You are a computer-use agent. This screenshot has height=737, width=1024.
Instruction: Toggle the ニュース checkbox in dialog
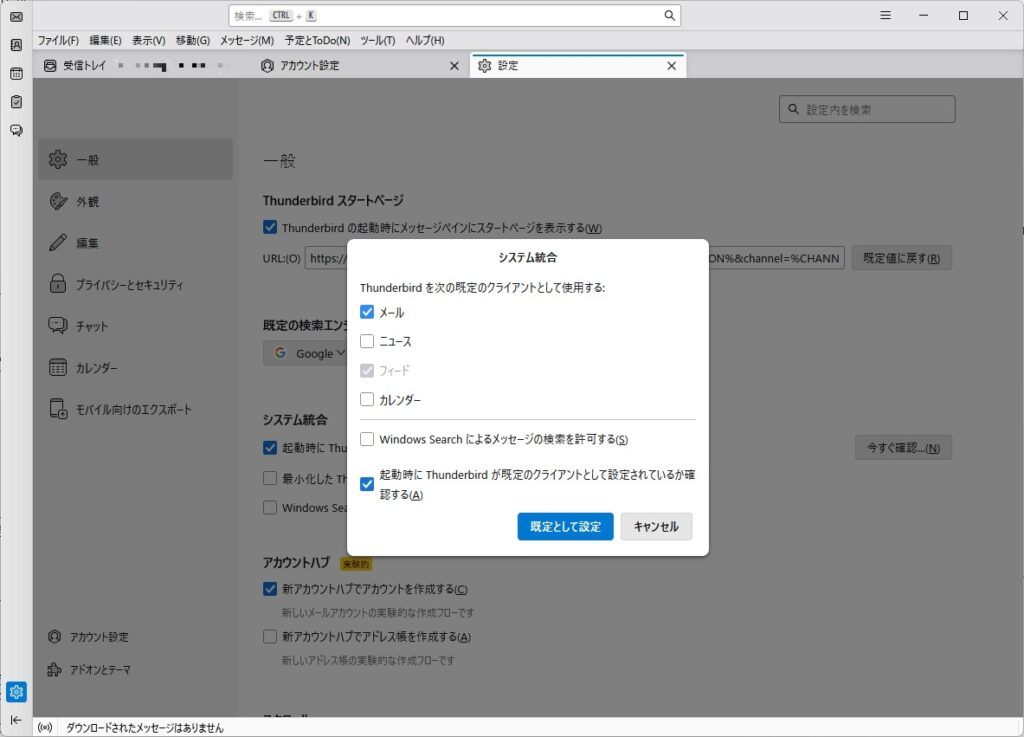367,341
